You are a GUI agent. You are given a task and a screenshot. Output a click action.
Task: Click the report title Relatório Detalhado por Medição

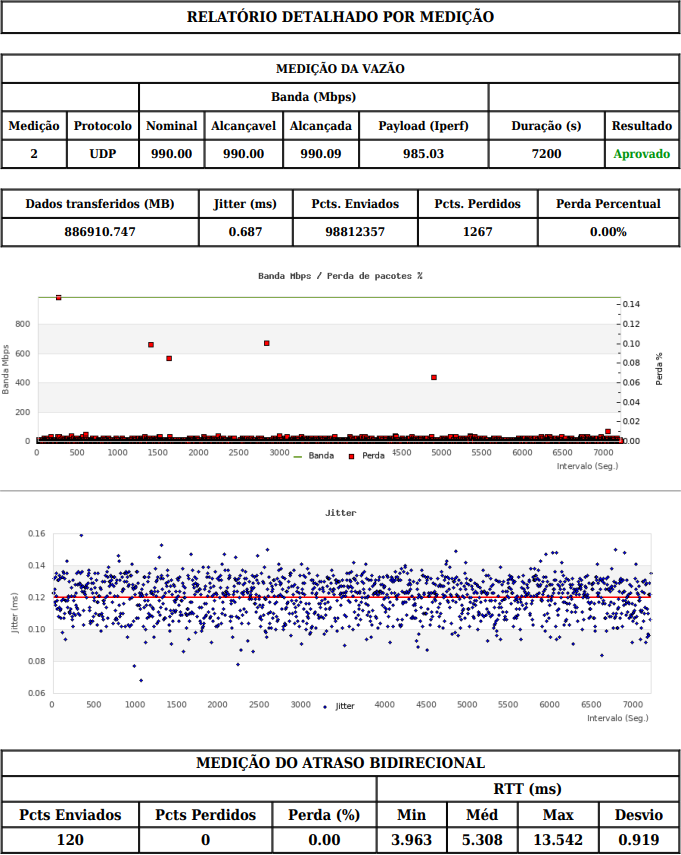(340, 17)
